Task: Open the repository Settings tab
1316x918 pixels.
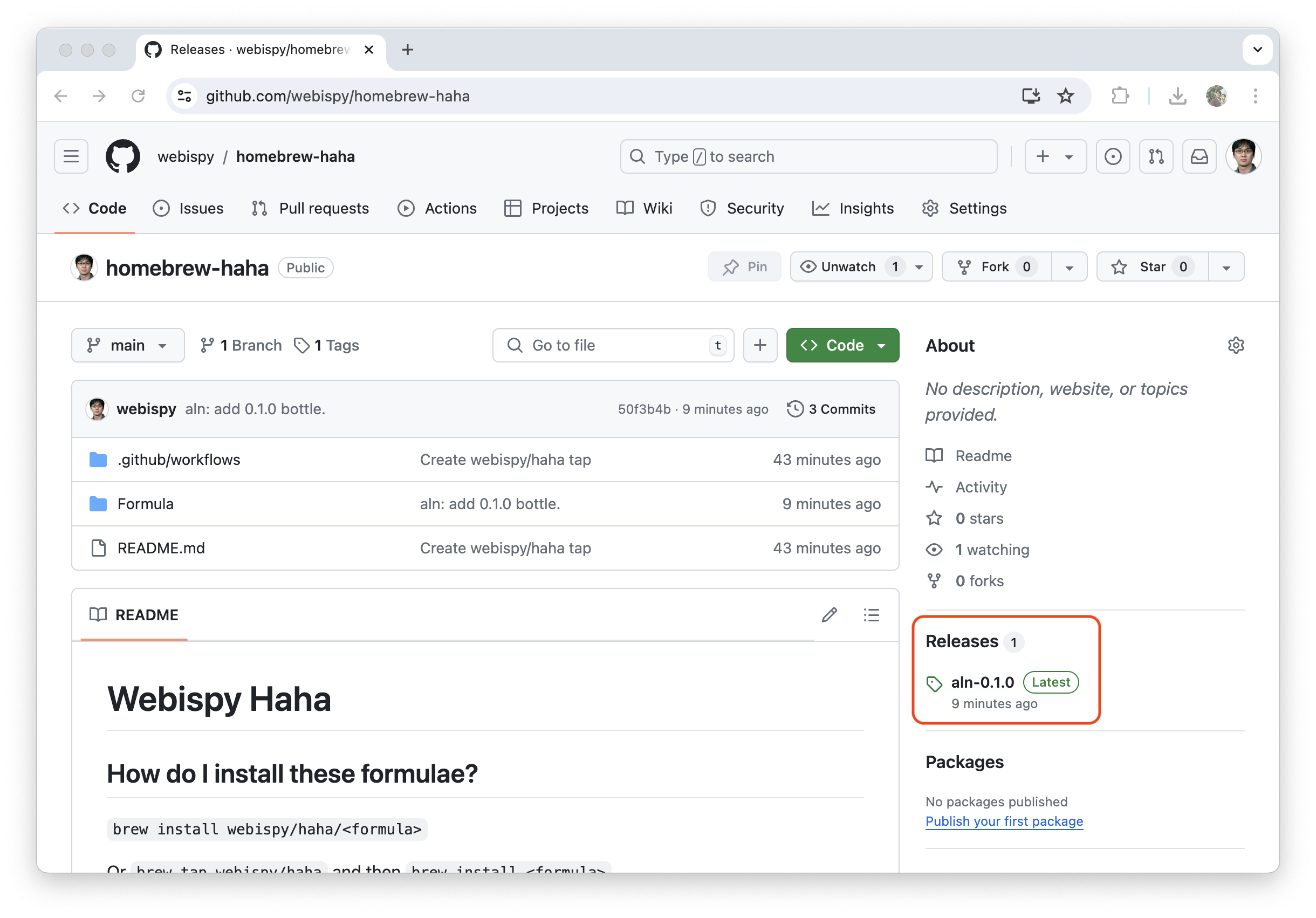Action: pyautogui.click(x=964, y=209)
